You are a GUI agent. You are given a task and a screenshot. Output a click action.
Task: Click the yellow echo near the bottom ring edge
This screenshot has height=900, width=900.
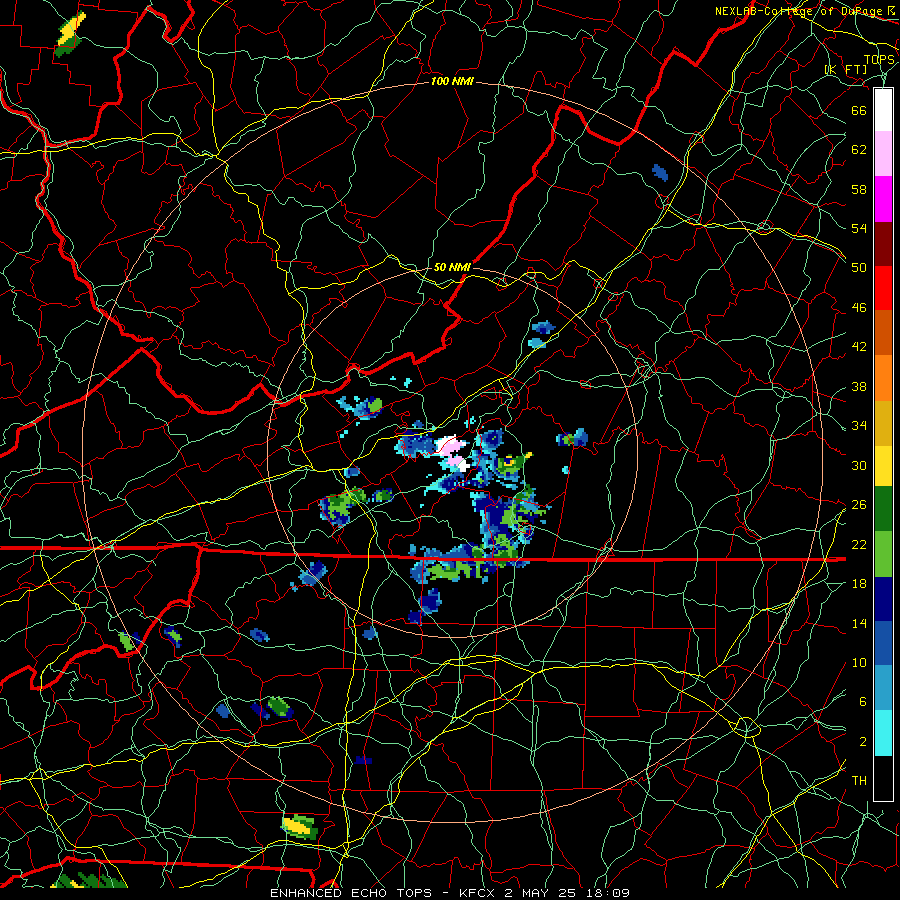click(x=298, y=825)
